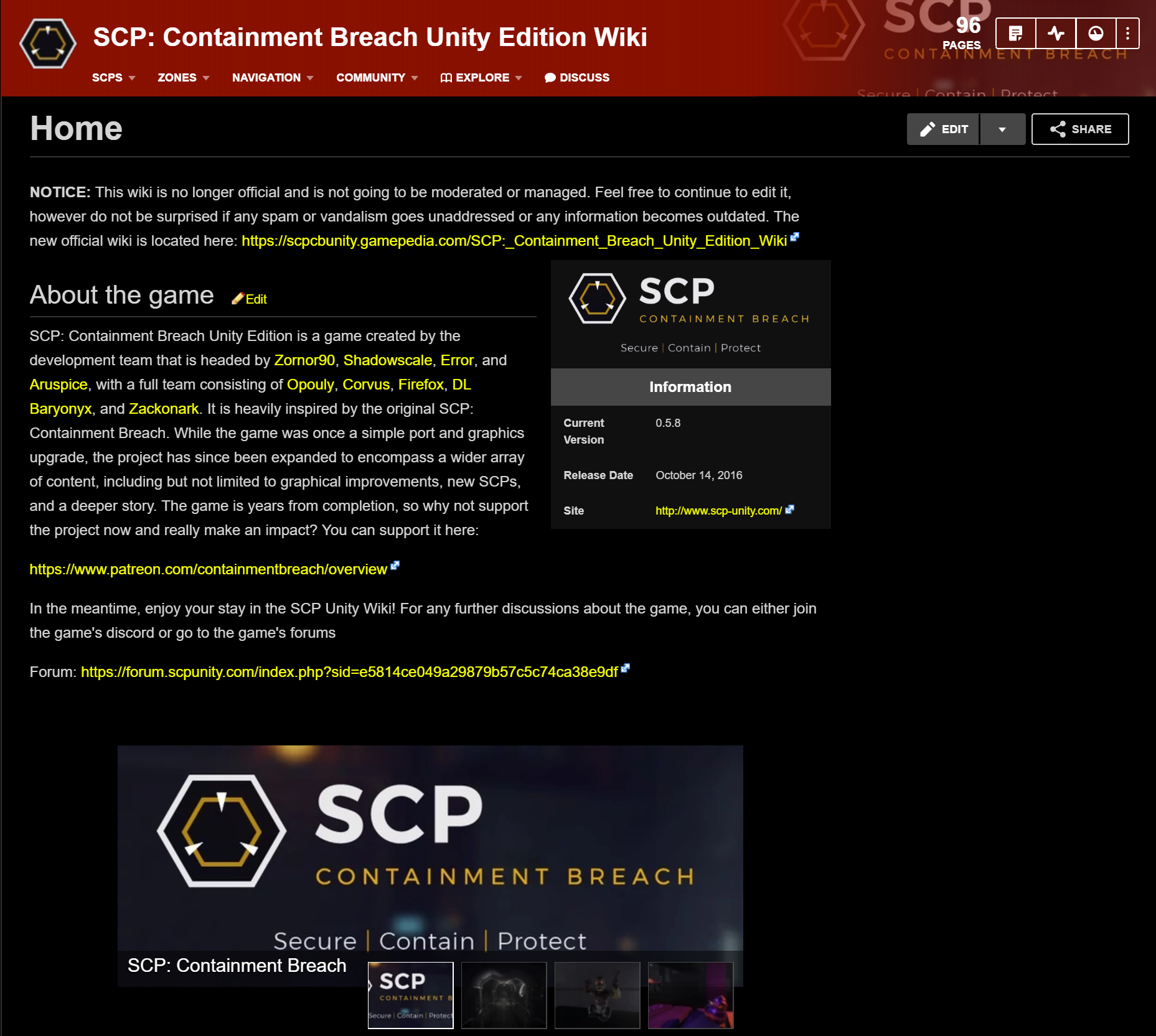Screen dimensions: 1156x1036
Task: Open the DISCUSS nav item
Action: pyautogui.click(x=577, y=78)
